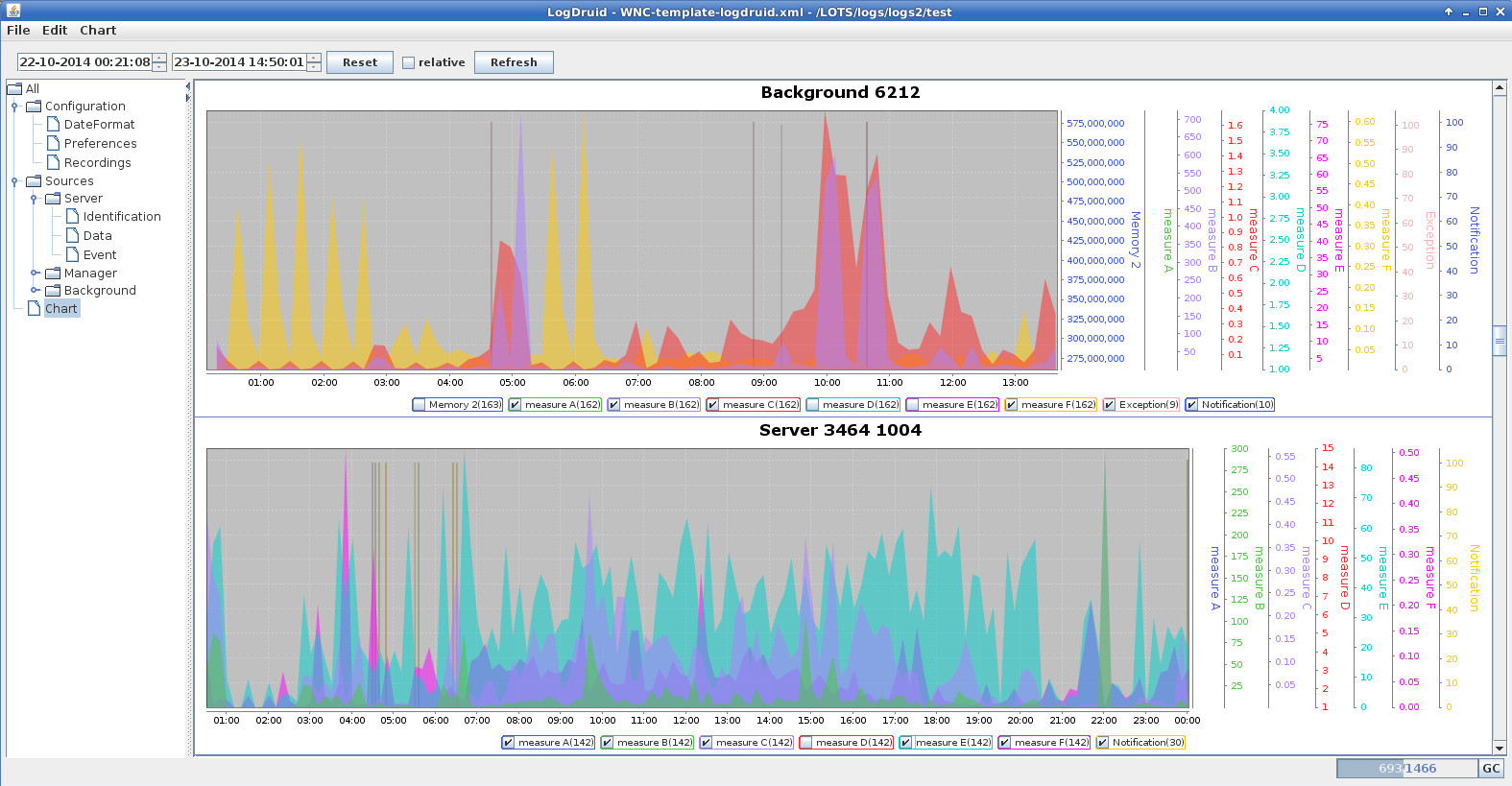
Task: Collapse the Configuration tree node
Action: click(14, 107)
